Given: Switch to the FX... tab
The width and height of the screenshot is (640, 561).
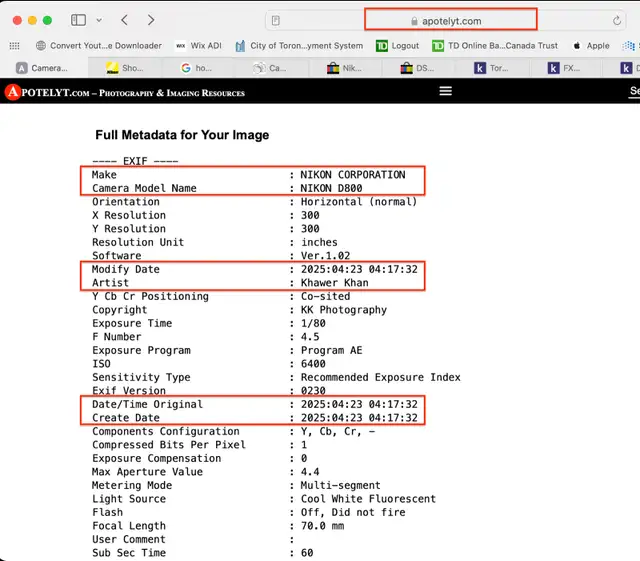Looking at the screenshot, I should [x=564, y=68].
